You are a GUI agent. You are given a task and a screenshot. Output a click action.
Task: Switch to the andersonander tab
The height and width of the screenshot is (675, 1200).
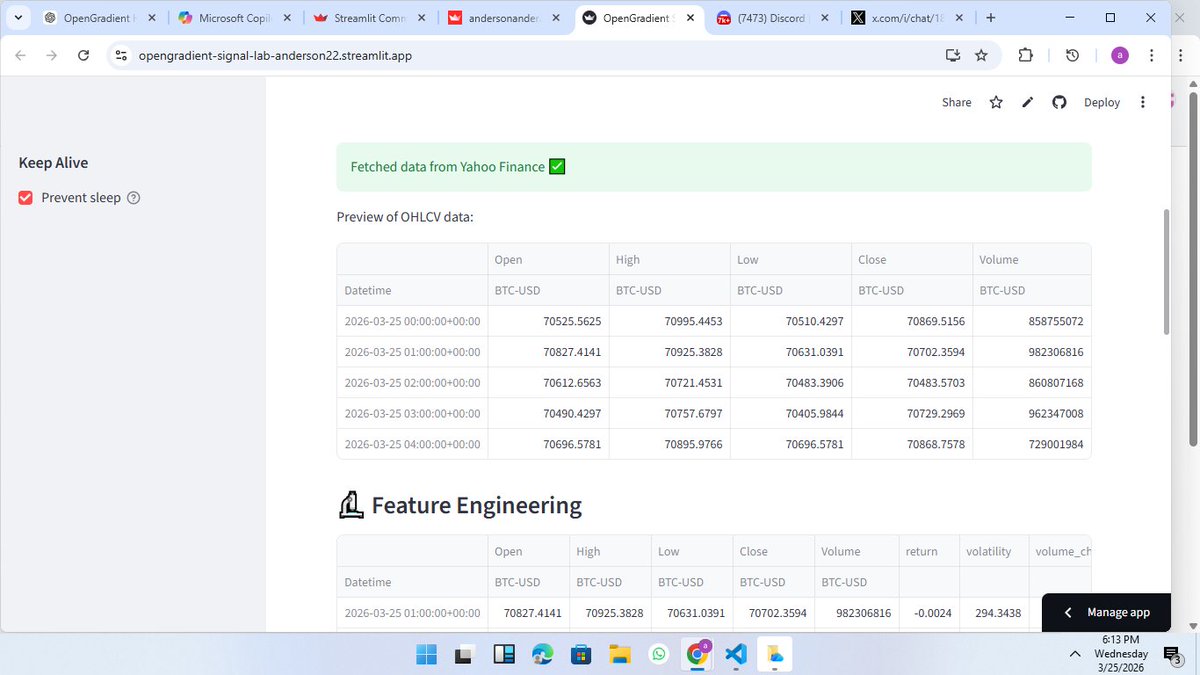click(x=502, y=18)
